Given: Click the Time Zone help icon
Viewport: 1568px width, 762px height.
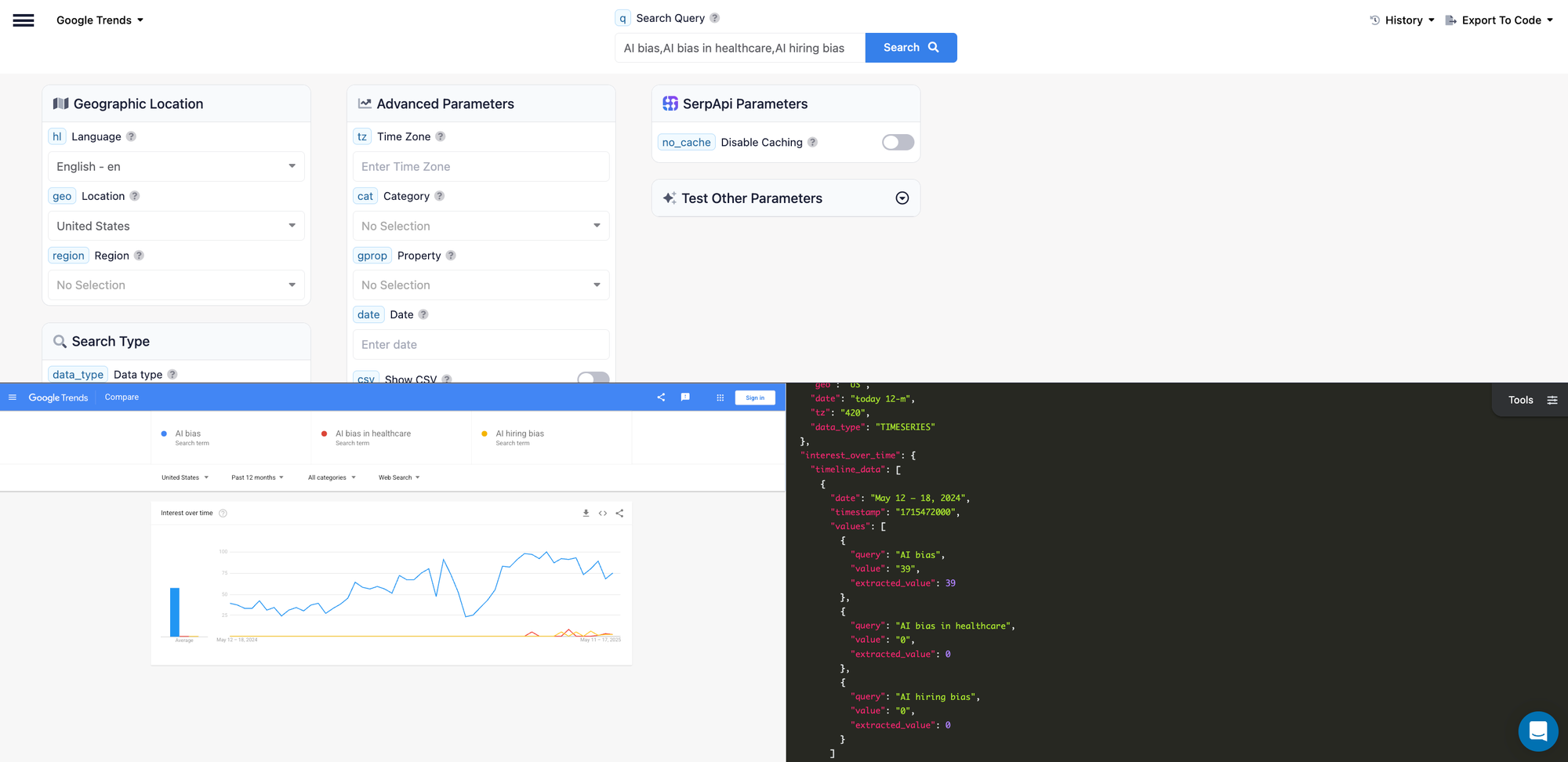Looking at the screenshot, I should 441,136.
